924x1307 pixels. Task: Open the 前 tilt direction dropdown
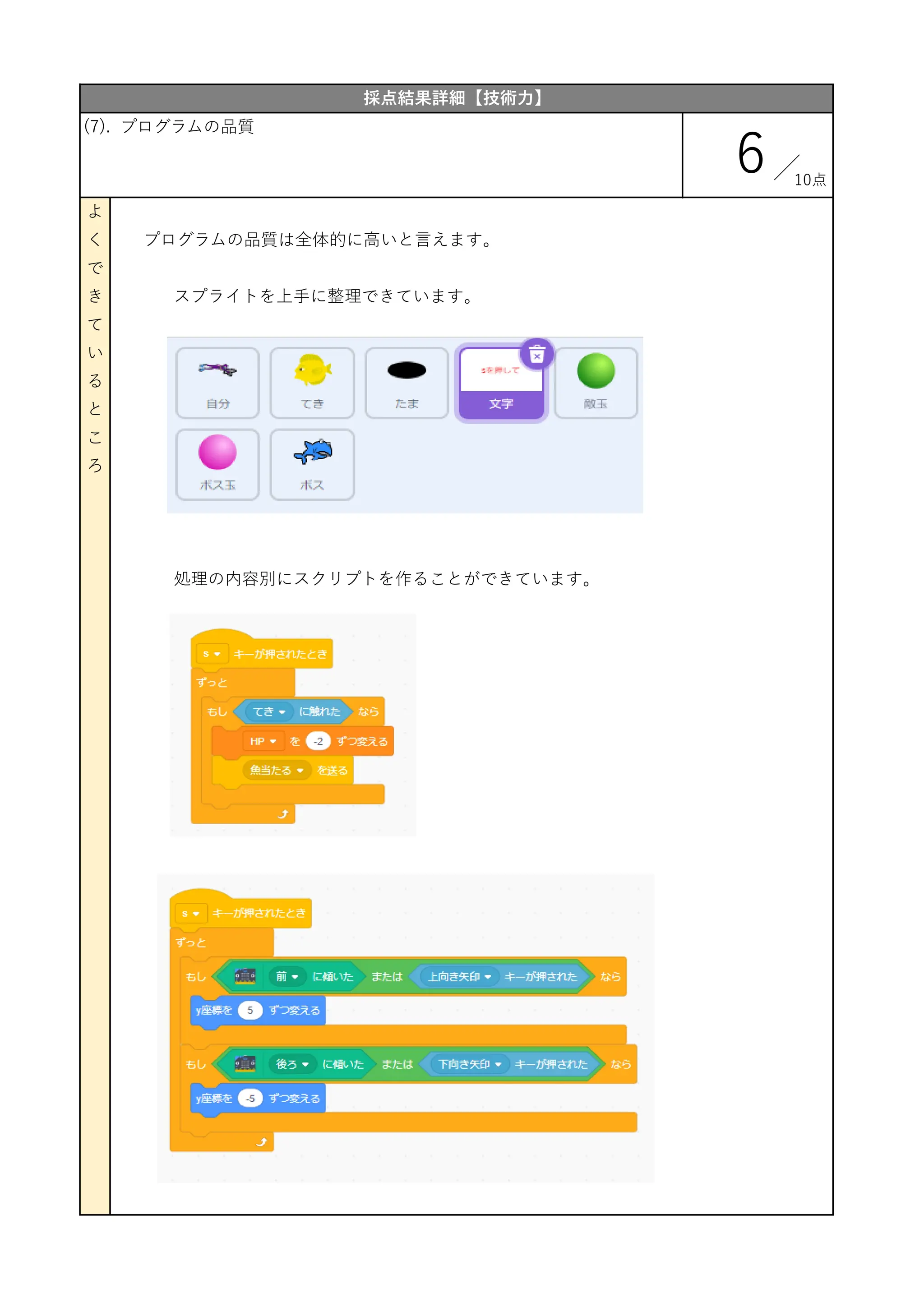[x=287, y=976]
